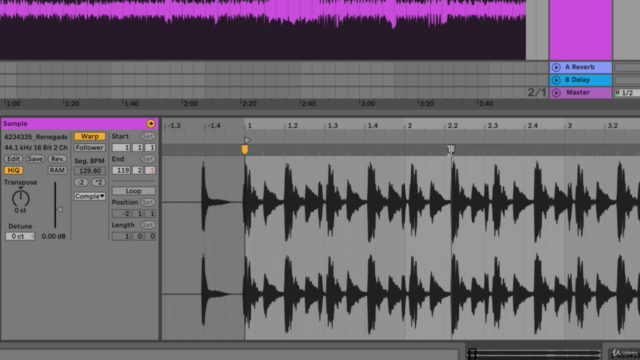Click the Position bar field showing -2
The height and width of the screenshot is (360, 640).
tap(121, 213)
